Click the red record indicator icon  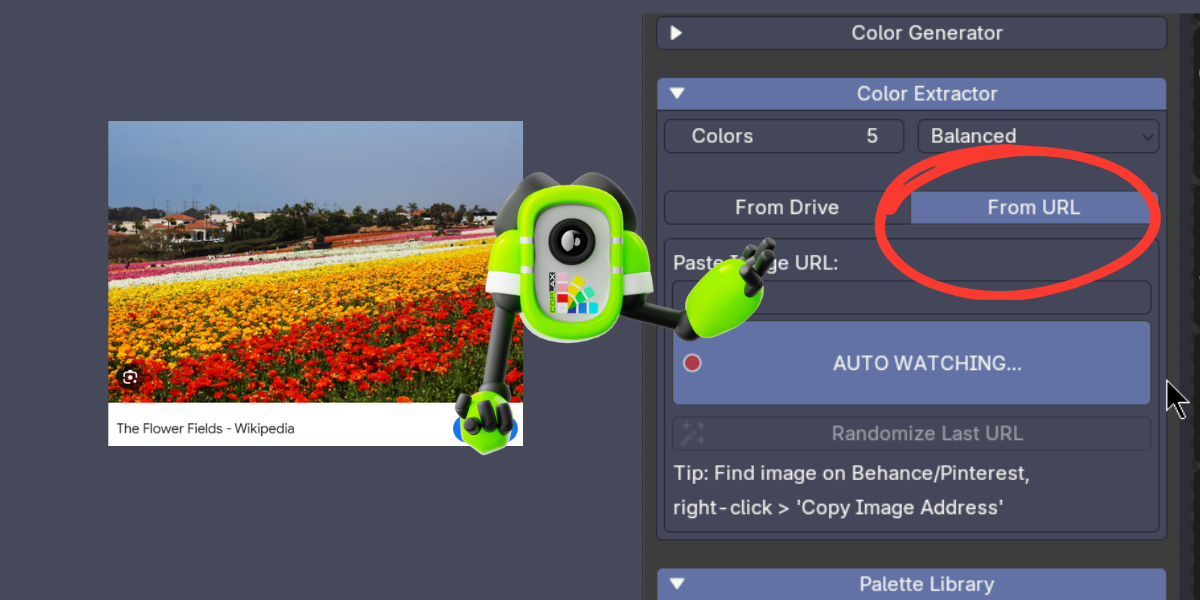coord(692,363)
